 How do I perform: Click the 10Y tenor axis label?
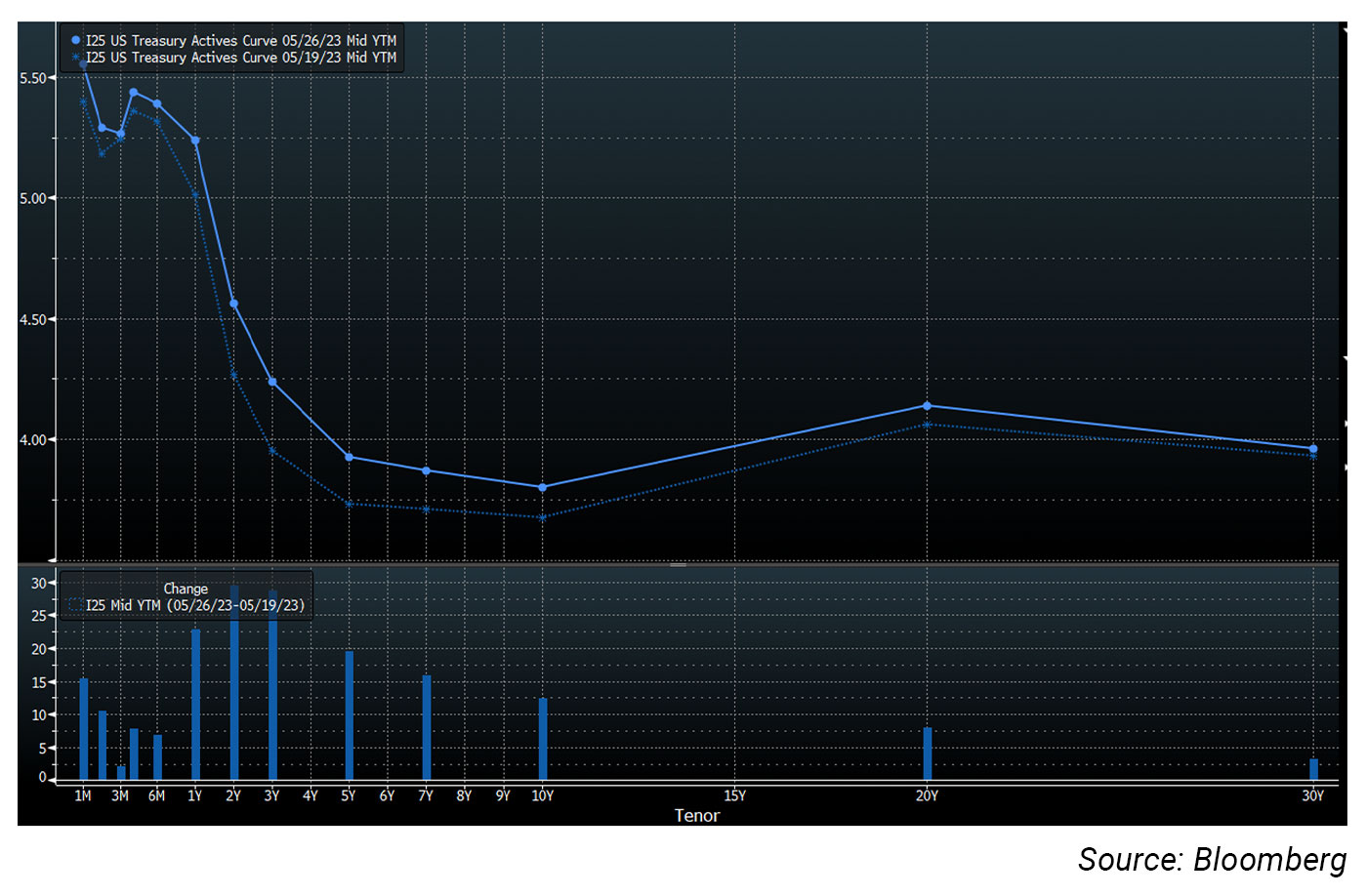[543, 796]
